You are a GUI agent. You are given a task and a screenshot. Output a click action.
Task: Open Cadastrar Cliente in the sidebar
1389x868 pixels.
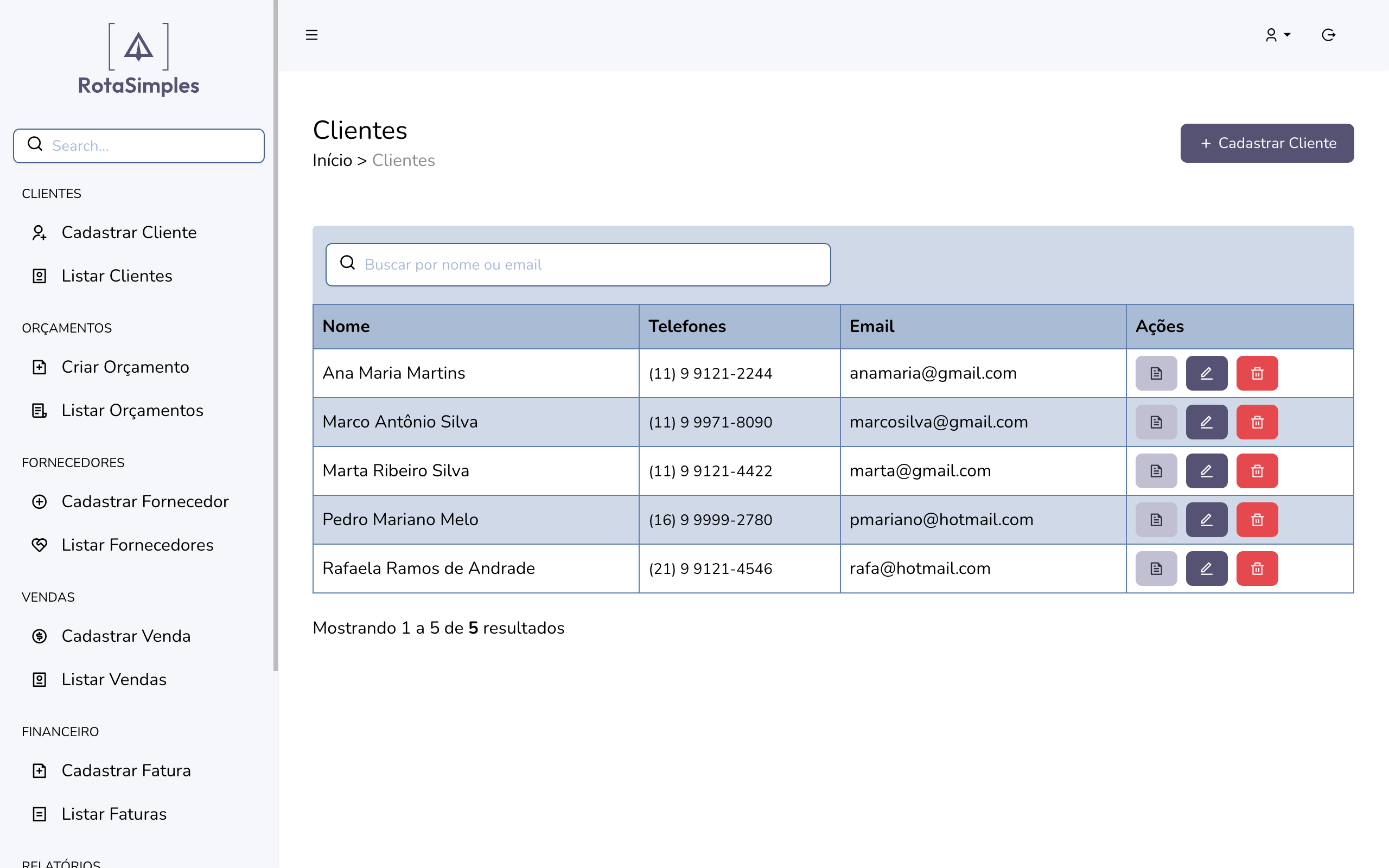point(115,233)
